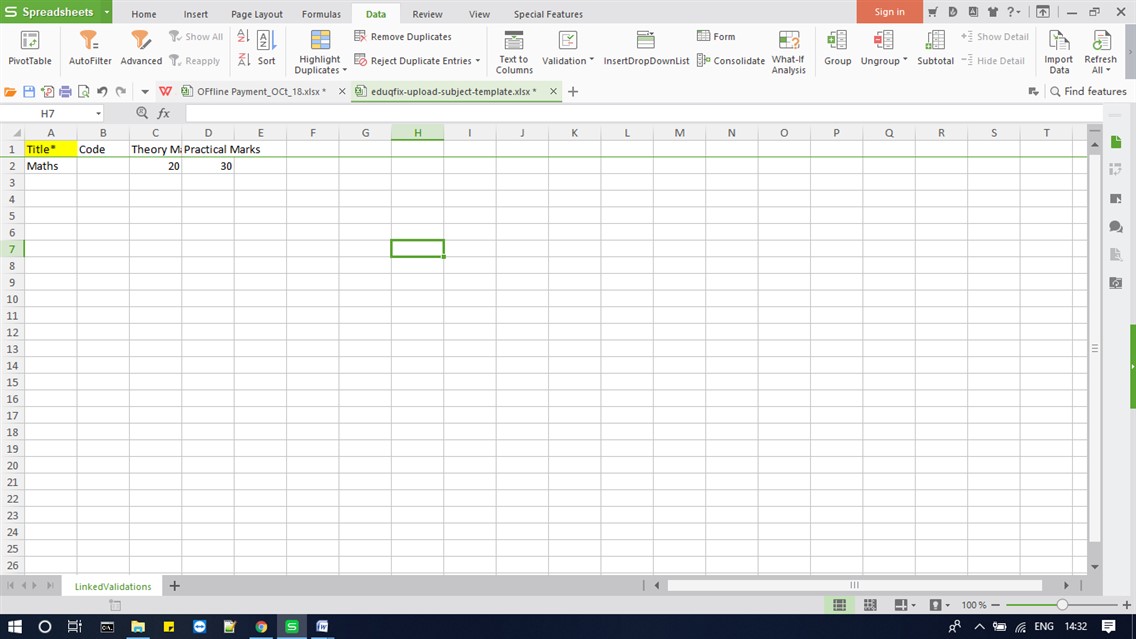
Task: Open the PivotTable tool
Action: point(30,49)
